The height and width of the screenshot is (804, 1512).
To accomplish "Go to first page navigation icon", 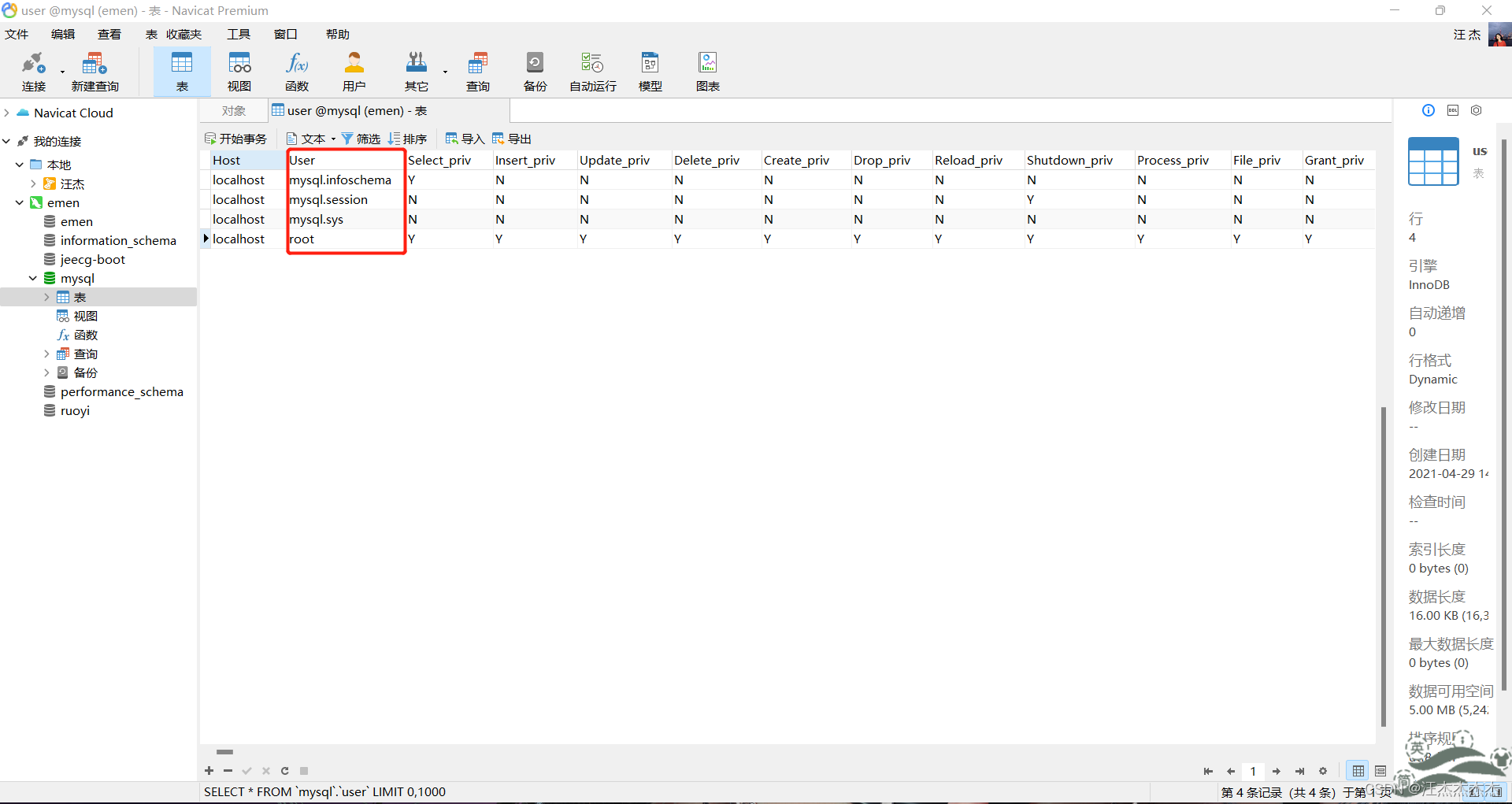I will [x=1208, y=772].
